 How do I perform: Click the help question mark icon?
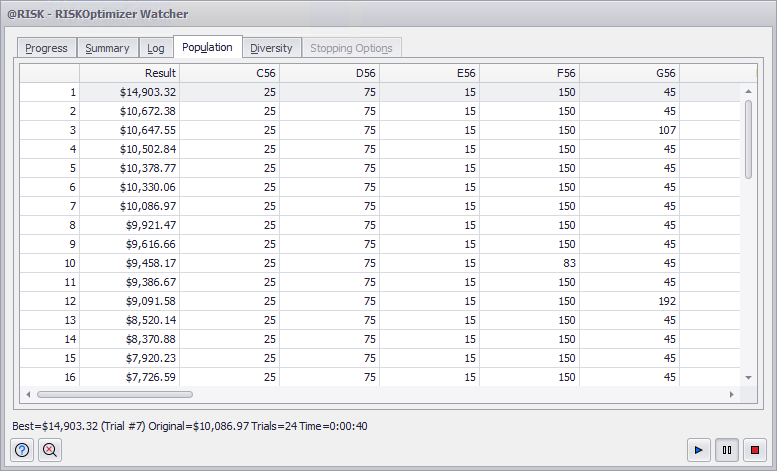click(23, 450)
